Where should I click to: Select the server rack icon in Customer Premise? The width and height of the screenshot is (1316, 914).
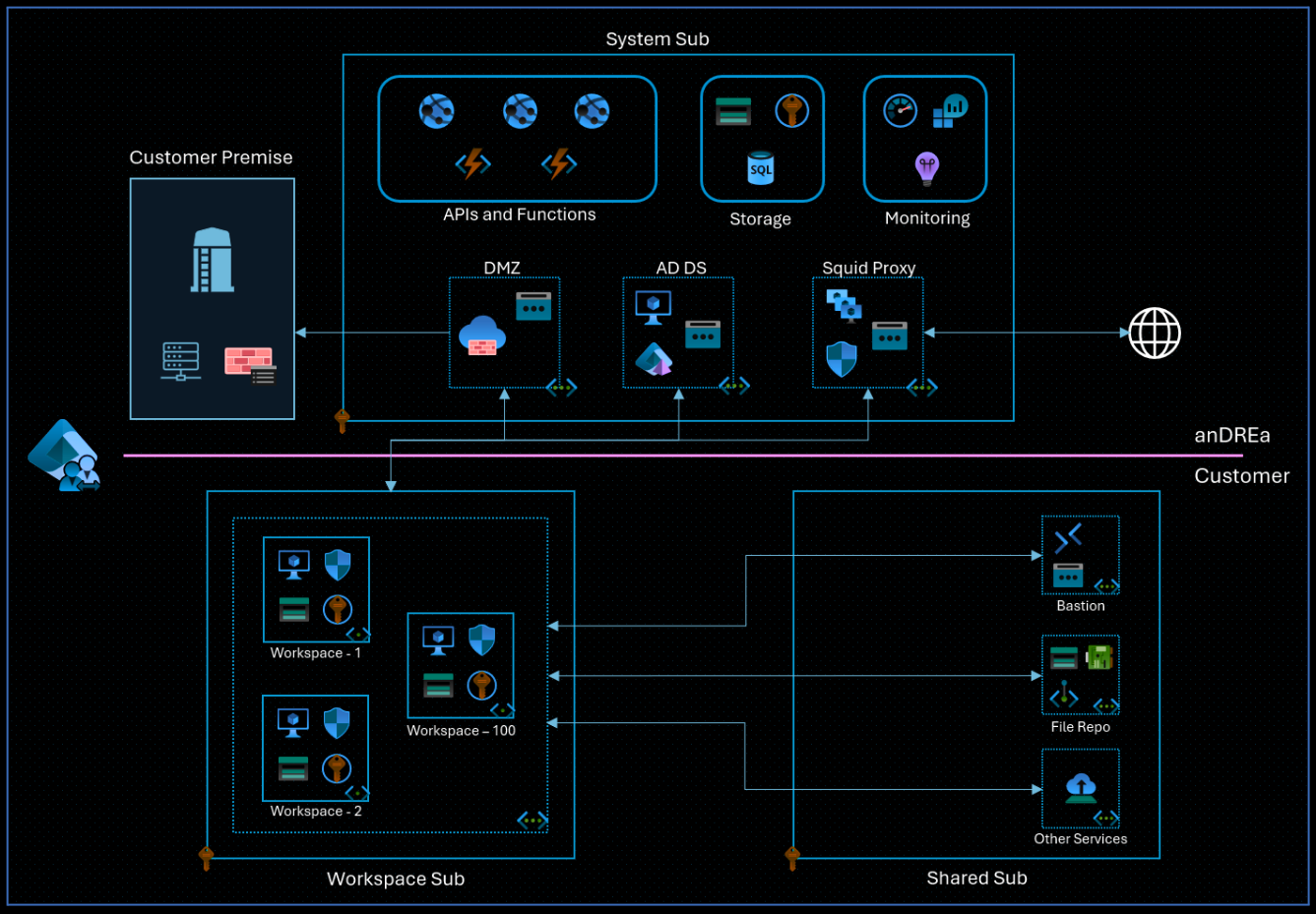click(x=181, y=361)
